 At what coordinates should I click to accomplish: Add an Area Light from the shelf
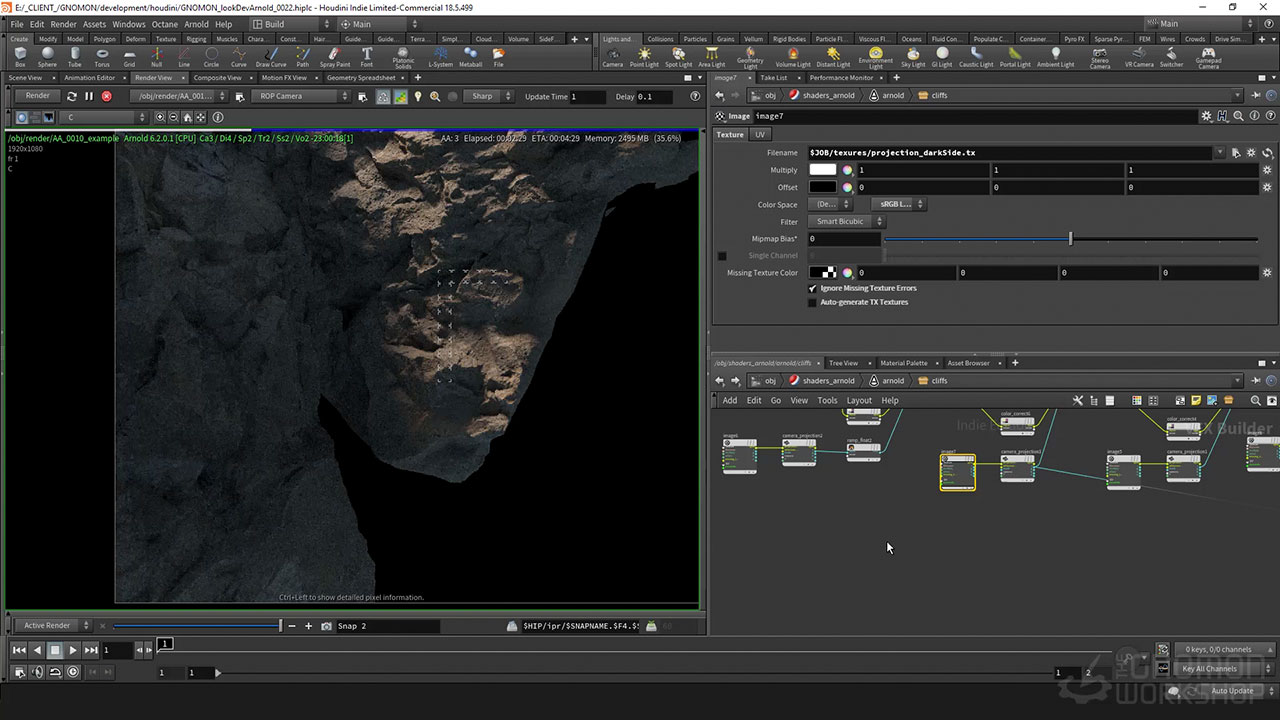pyautogui.click(x=711, y=57)
